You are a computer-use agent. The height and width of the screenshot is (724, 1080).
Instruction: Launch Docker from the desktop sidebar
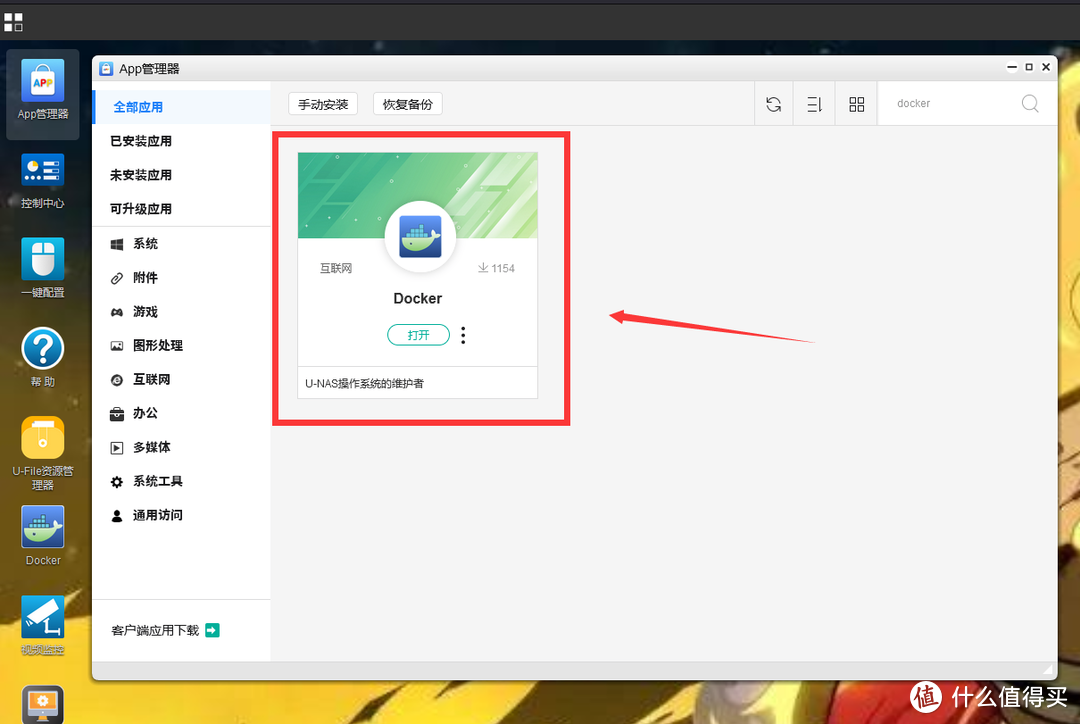43,536
